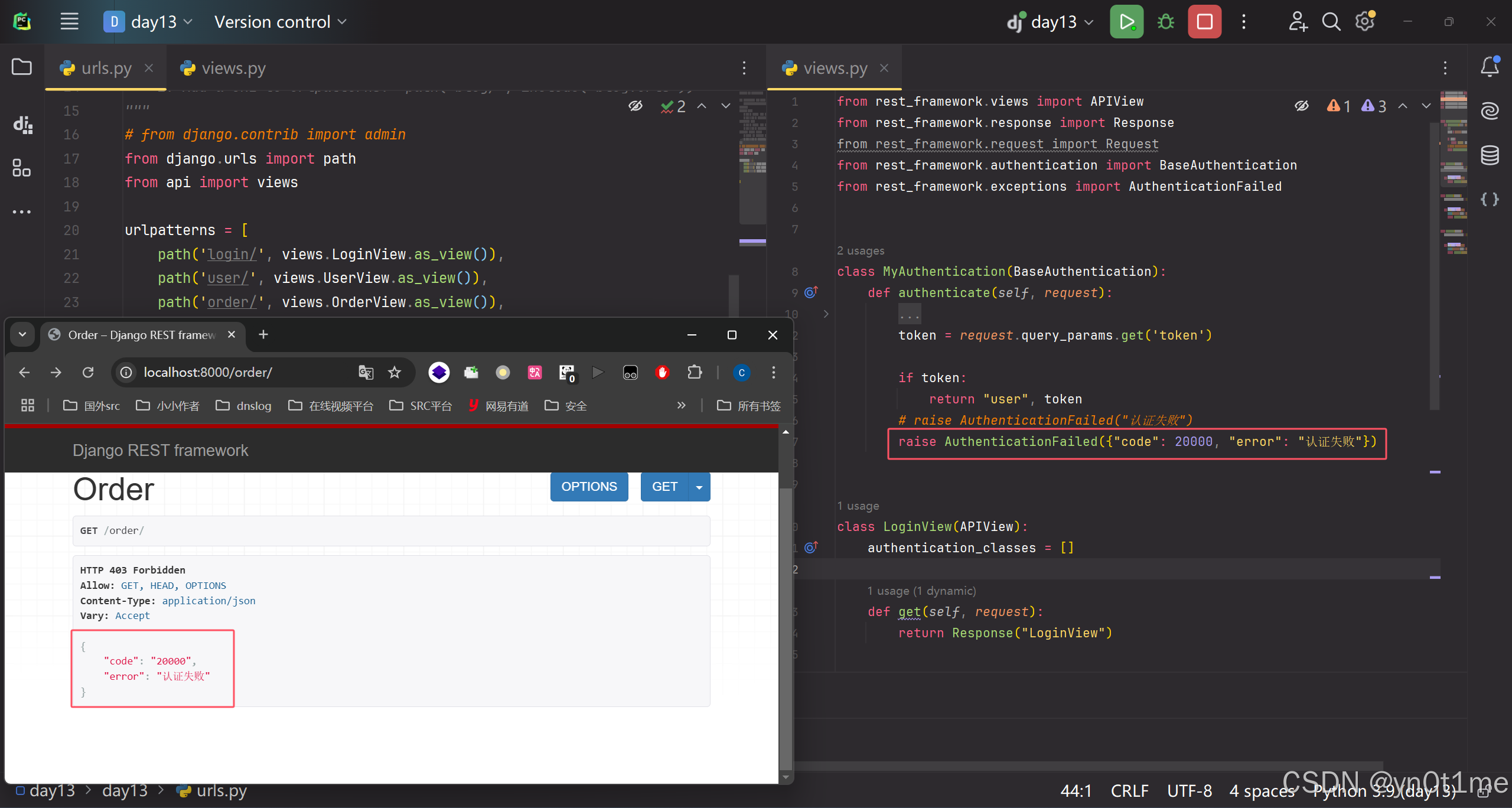Select the urls.py editor tab
This screenshot has height=808, width=1512.
106,68
